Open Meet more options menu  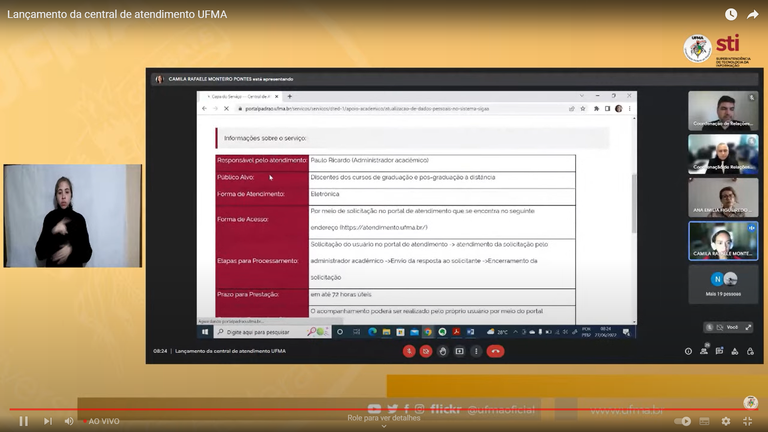(476, 351)
